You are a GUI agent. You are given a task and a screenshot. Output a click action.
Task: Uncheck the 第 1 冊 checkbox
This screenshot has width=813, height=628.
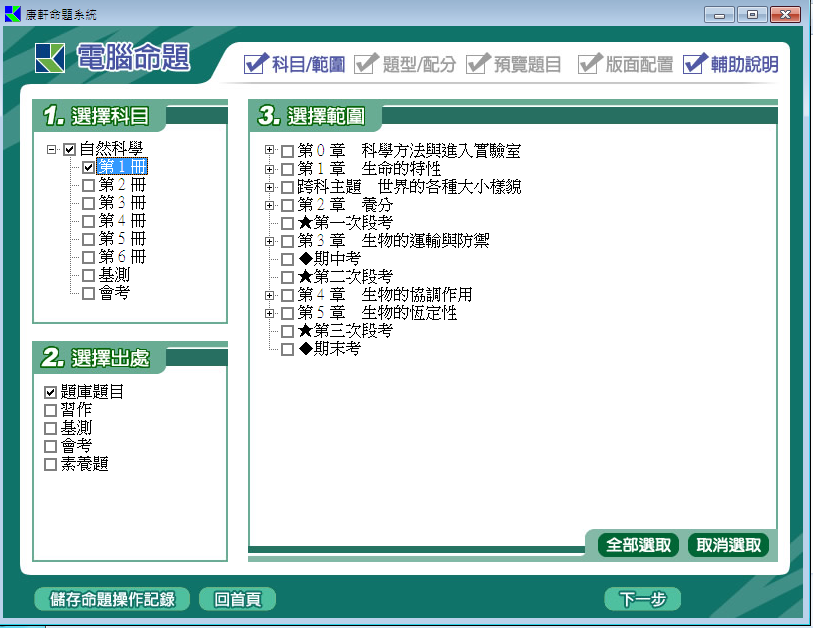[x=88, y=168]
